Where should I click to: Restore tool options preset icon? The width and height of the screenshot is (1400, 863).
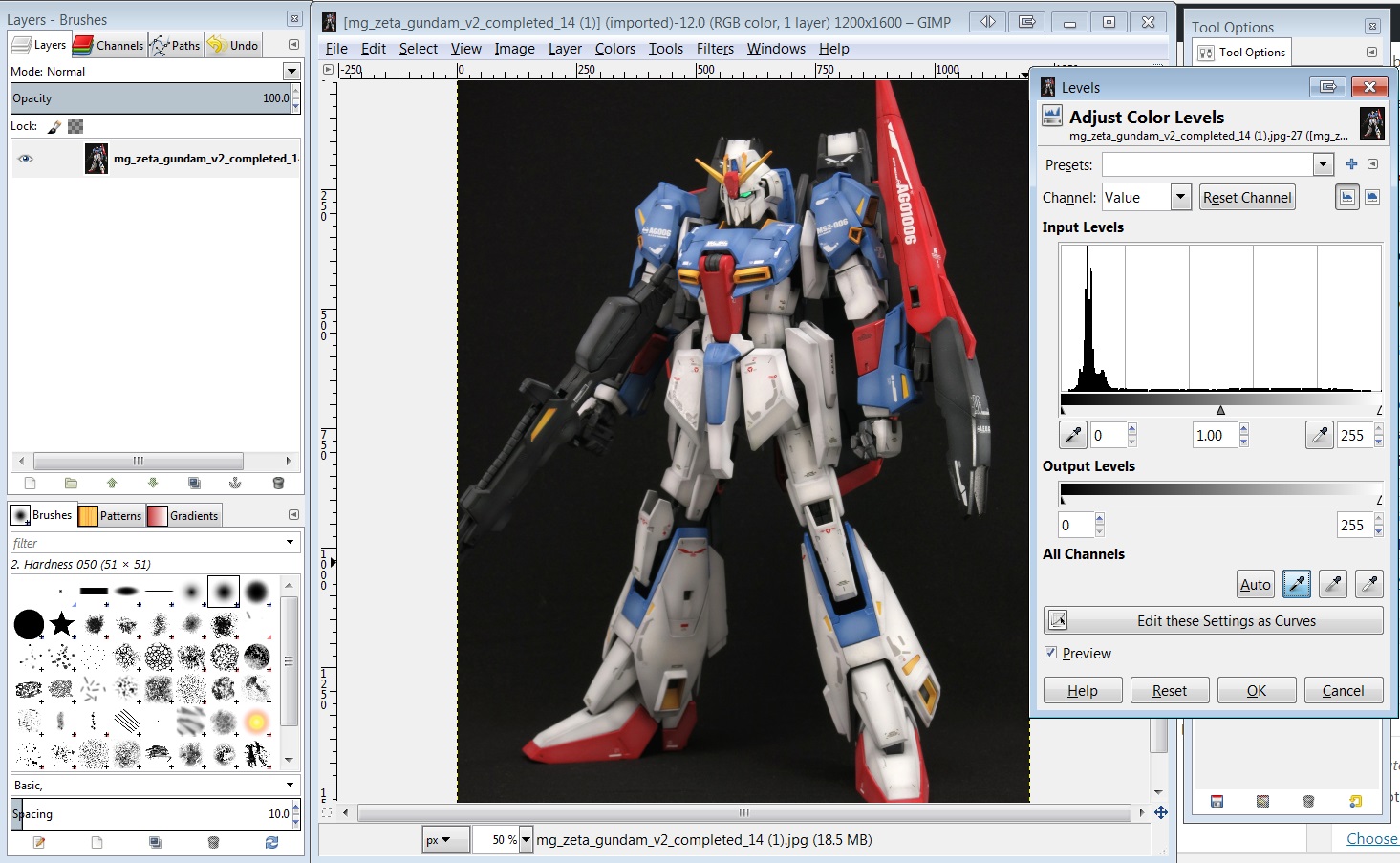tap(1262, 801)
